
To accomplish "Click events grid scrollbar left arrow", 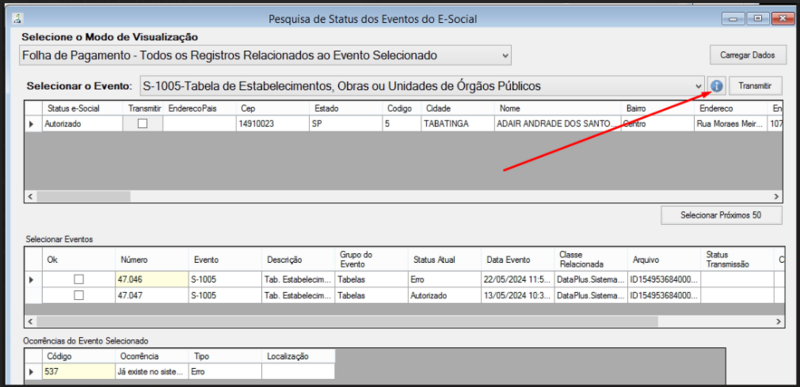I will [x=30, y=321].
